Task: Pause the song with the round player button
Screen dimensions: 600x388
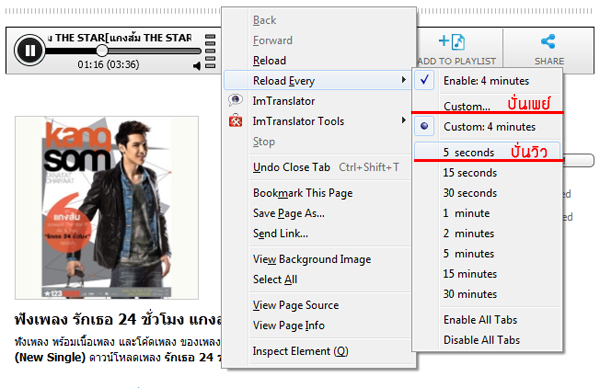Action: pos(29,50)
